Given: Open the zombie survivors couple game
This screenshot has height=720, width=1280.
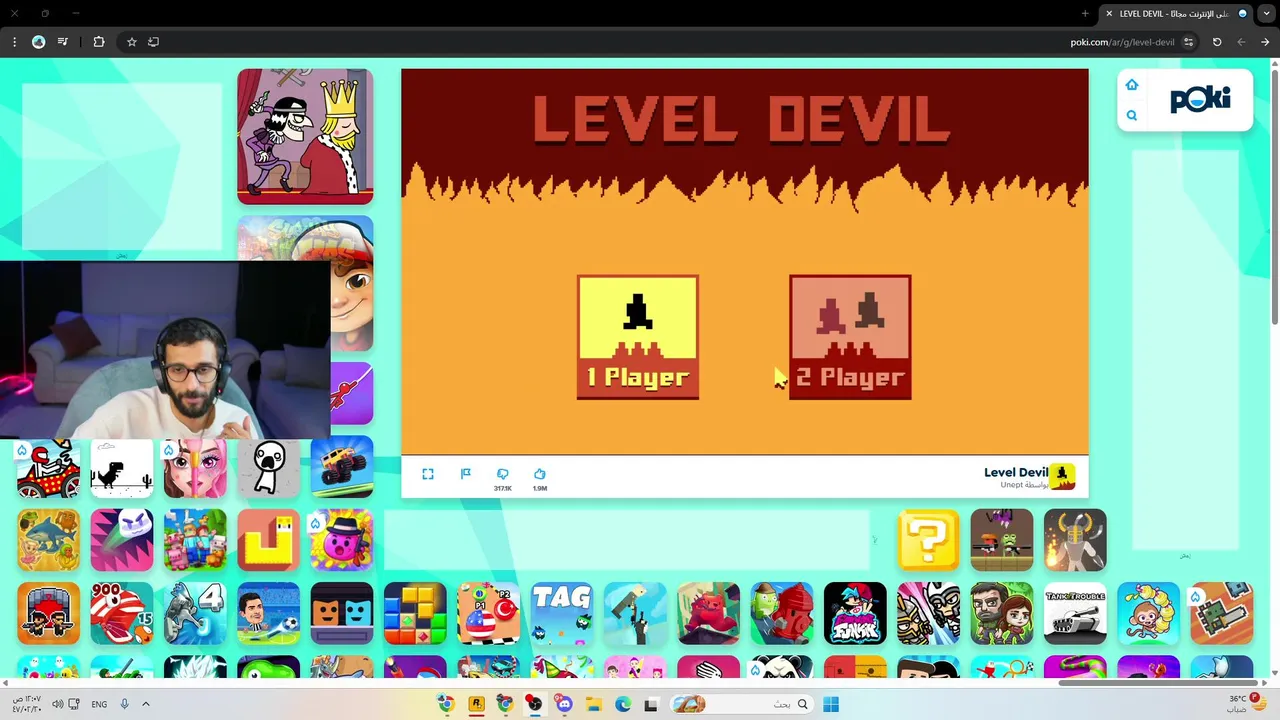Looking at the screenshot, I should pos(1002,614).
